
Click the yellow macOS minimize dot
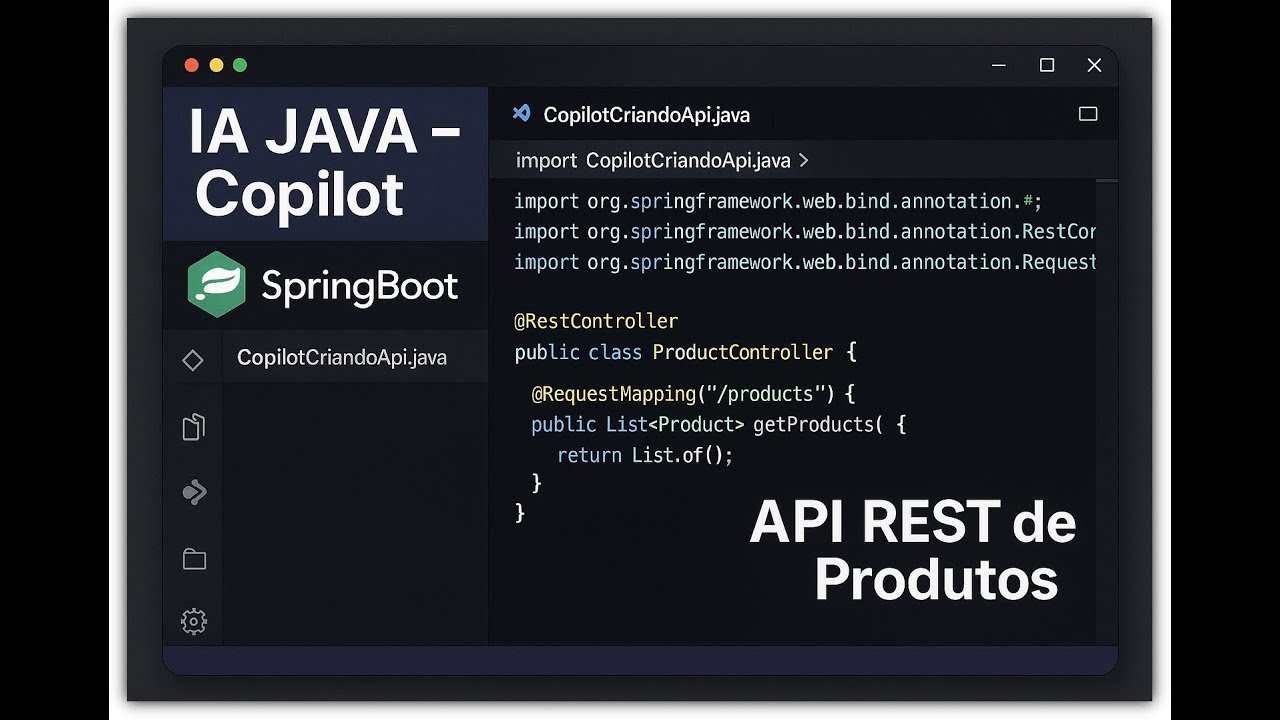(x=216, y=65)
